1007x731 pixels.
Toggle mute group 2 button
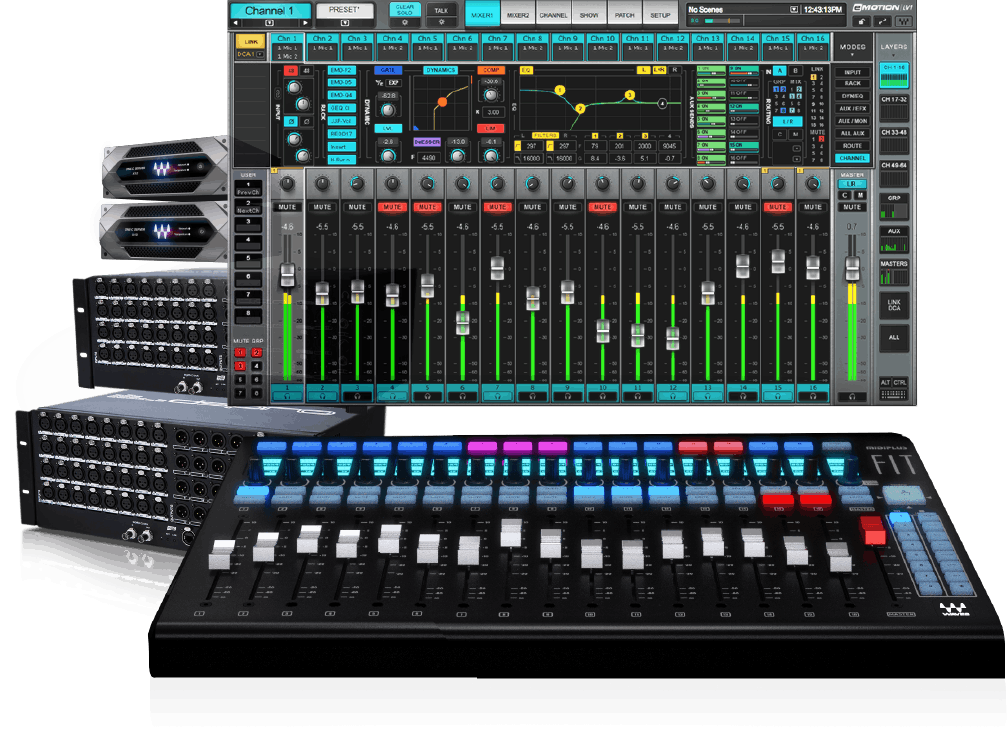click(x=256, y=353)
